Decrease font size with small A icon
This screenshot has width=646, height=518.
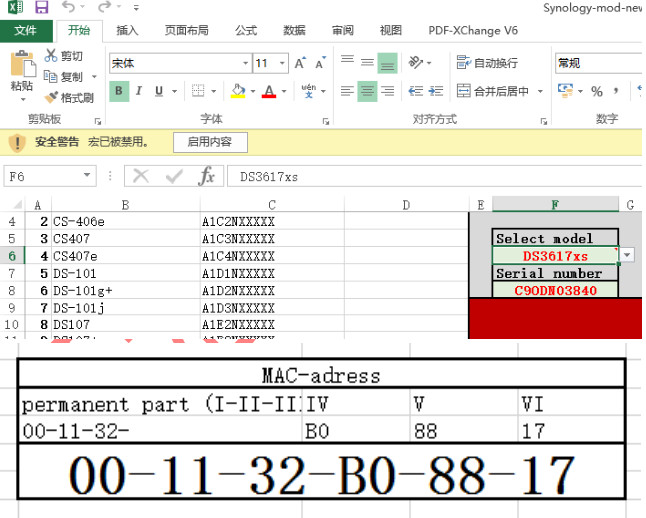point(321,63)
